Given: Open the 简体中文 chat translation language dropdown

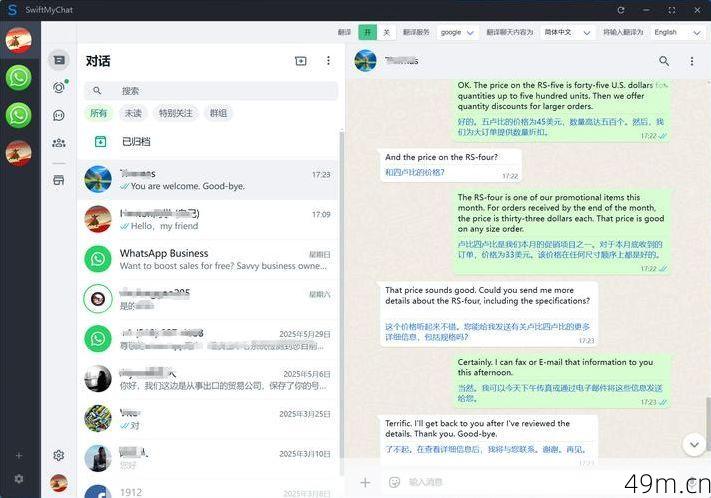Looking at the screenshot, I should 567,32.
